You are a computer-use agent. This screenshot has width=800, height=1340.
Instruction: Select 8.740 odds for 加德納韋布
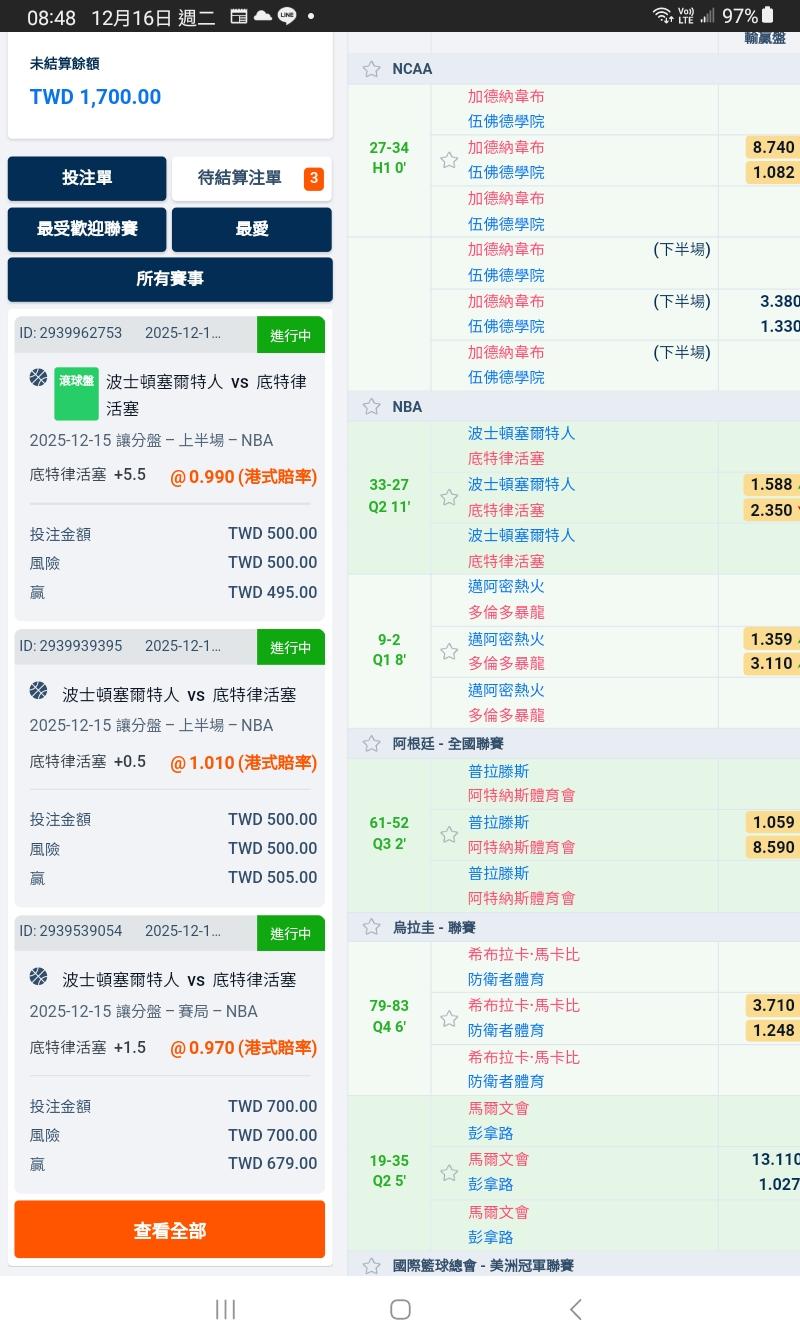coord(772,147)
